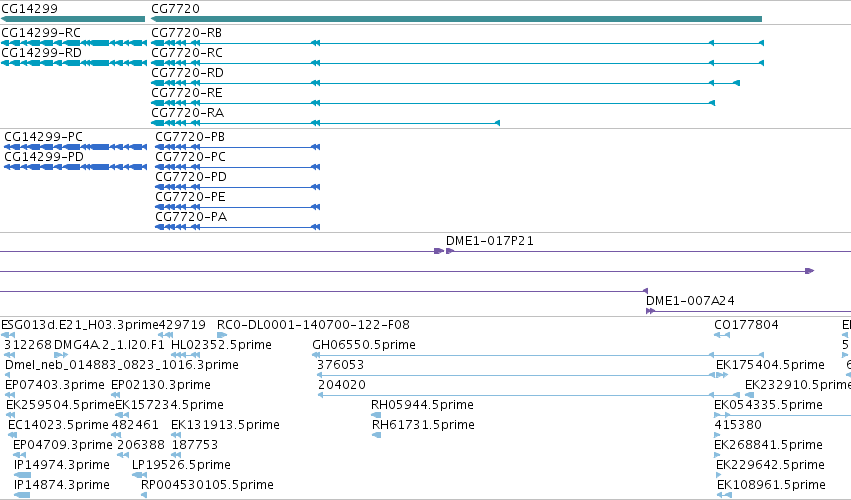This screenshot has width=851, height=500.
Task: Select EST LP19526.5prime
Action: [x=181, y=465]
